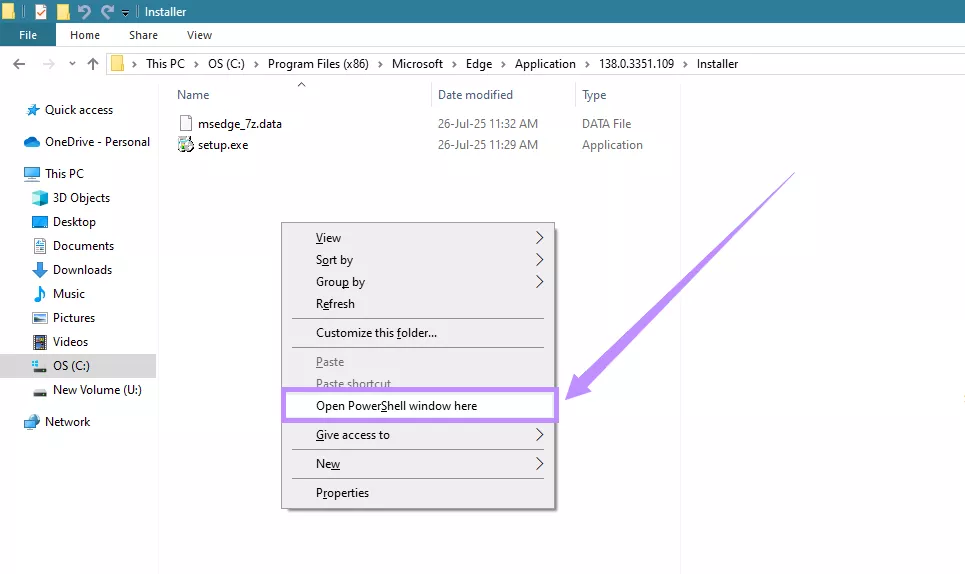Click Edge in the address breadcrumb
Screen dimensions: 965x574
[x=479, y=64]
